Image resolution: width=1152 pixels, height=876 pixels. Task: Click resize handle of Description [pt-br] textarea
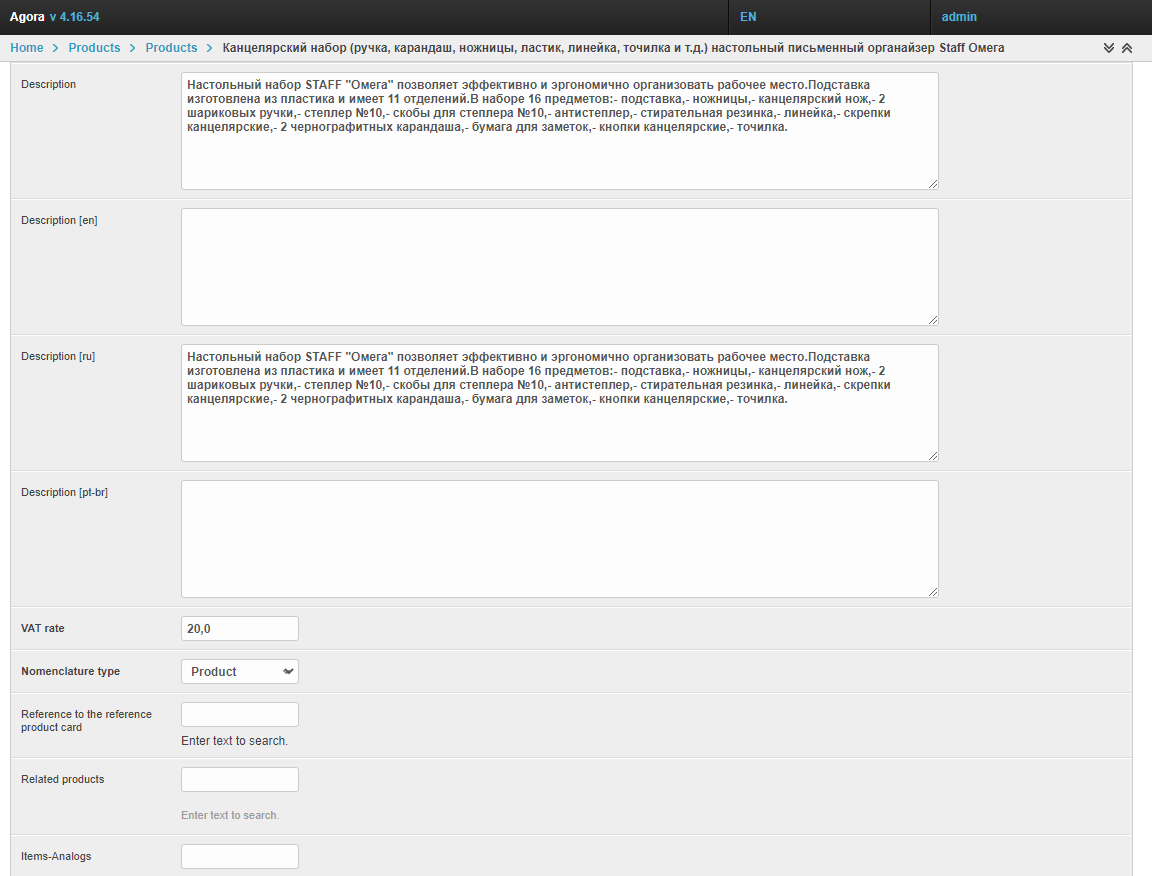(x=932, y=591)
